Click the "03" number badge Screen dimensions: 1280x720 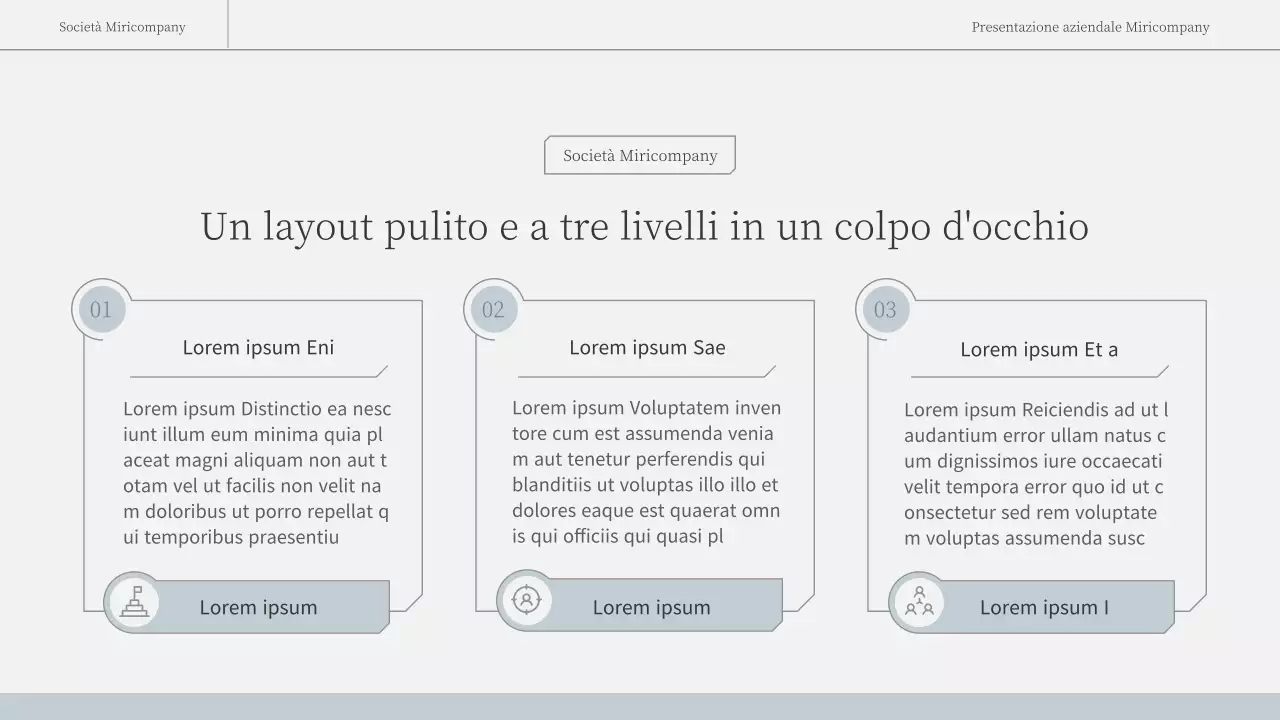[x=884, y=310]
